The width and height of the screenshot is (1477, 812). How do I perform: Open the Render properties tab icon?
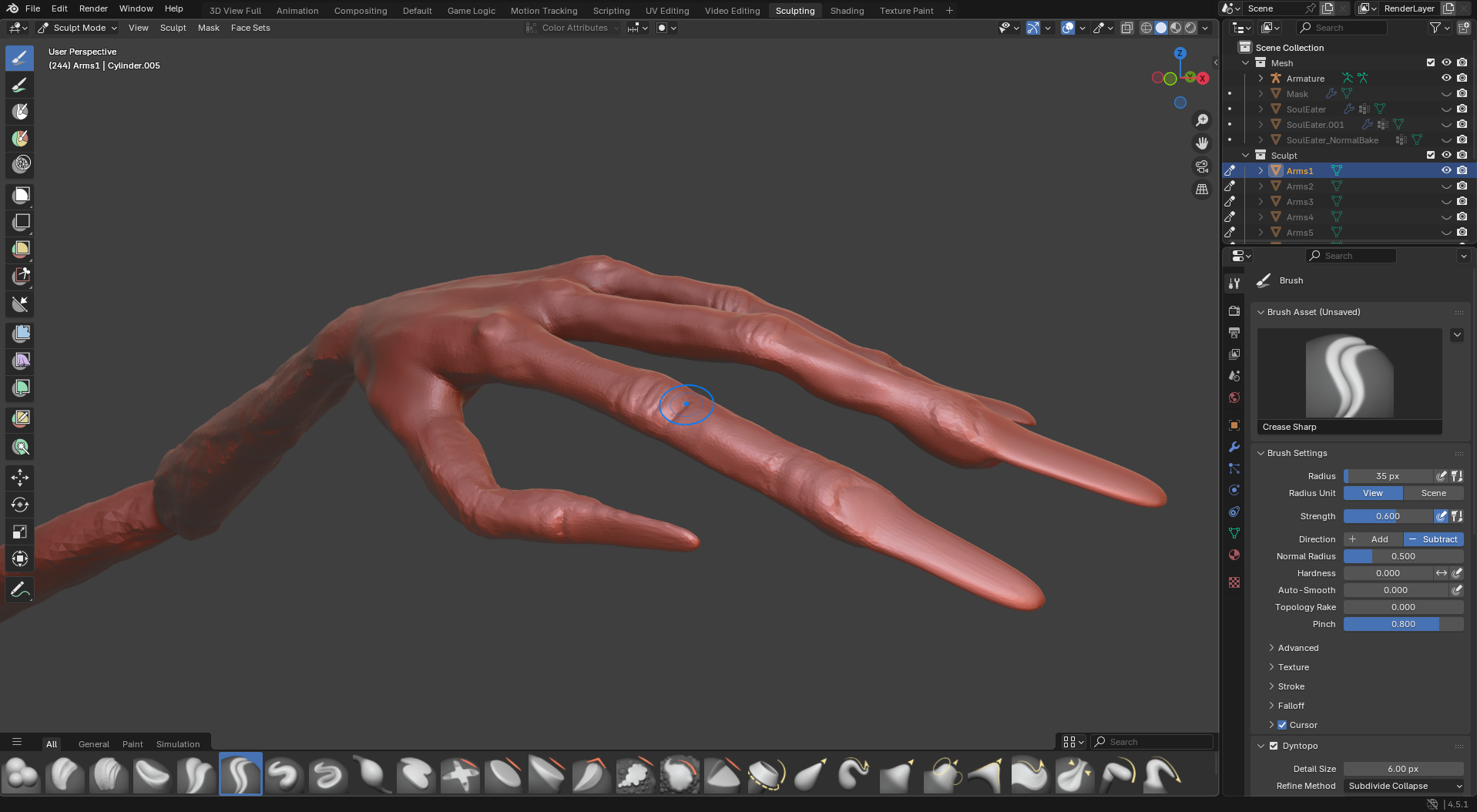(x=1234, y=311)
